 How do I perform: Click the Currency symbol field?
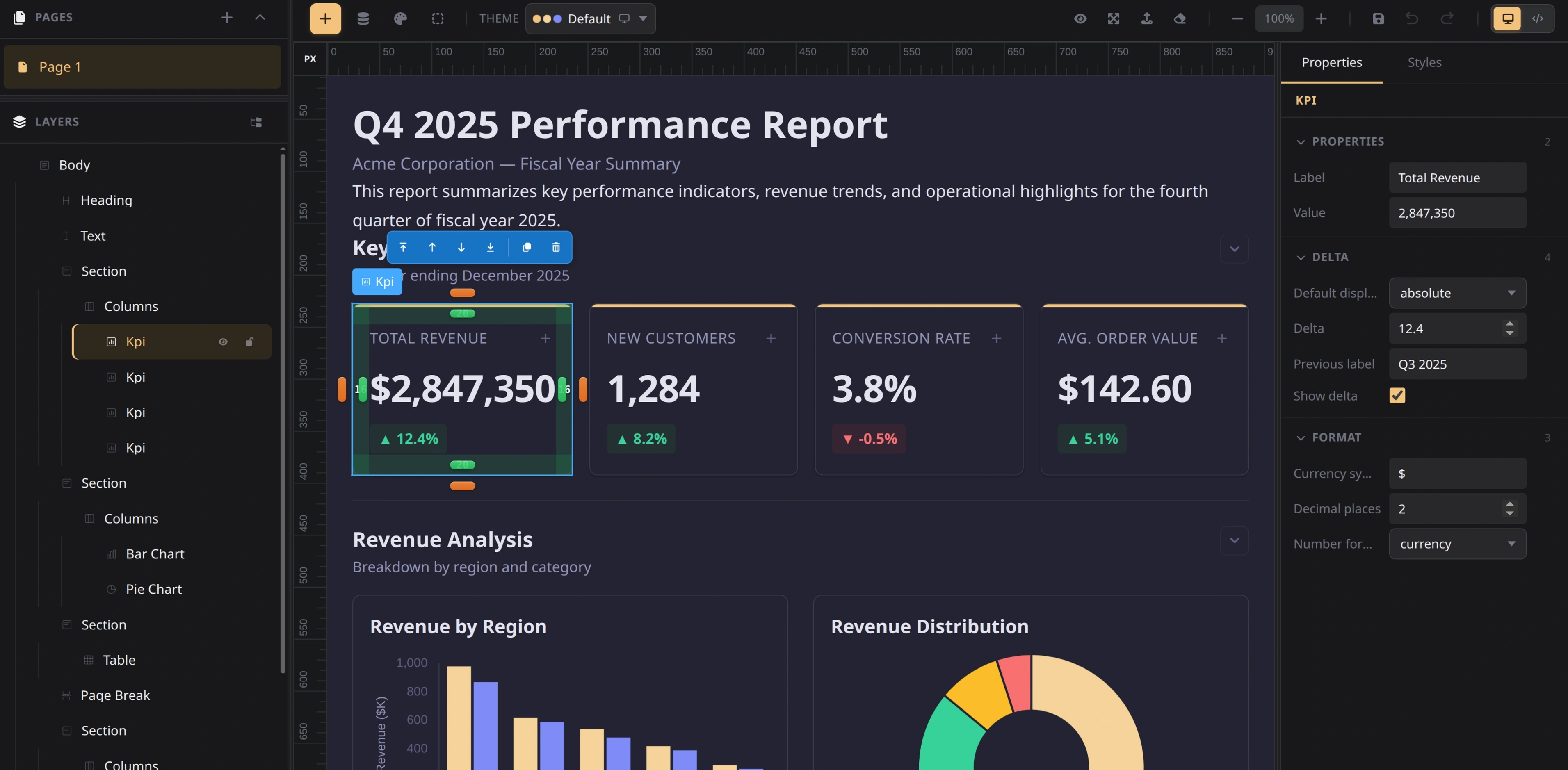click(x=1457, y=473)
